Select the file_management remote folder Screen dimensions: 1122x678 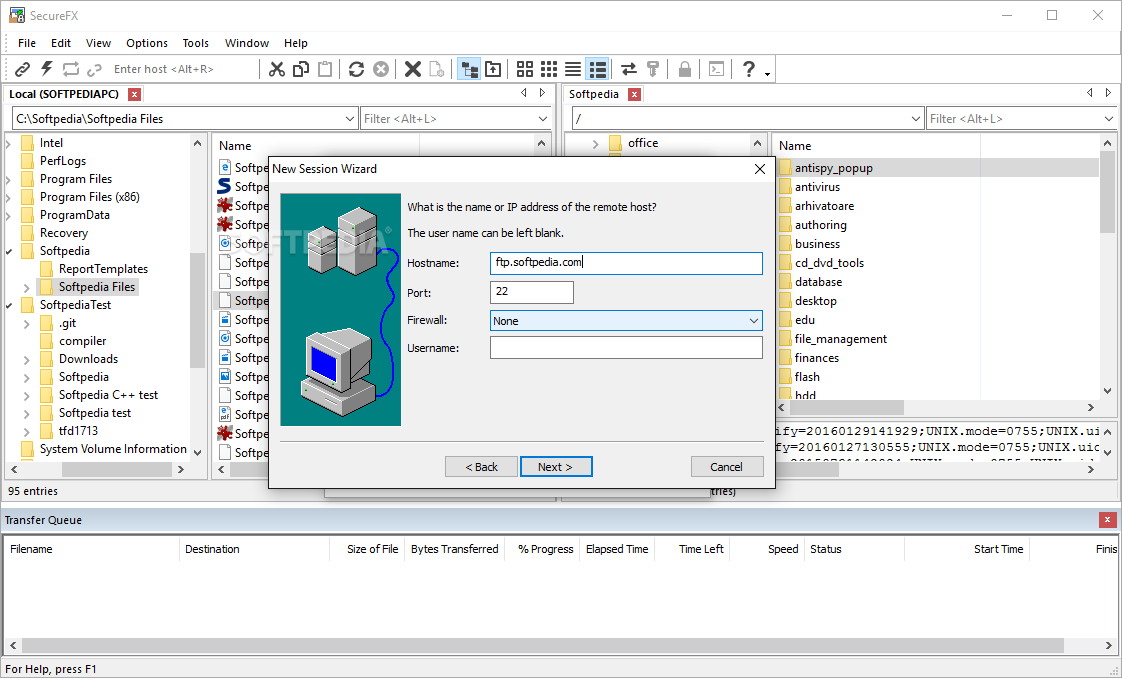pos(841,339)
